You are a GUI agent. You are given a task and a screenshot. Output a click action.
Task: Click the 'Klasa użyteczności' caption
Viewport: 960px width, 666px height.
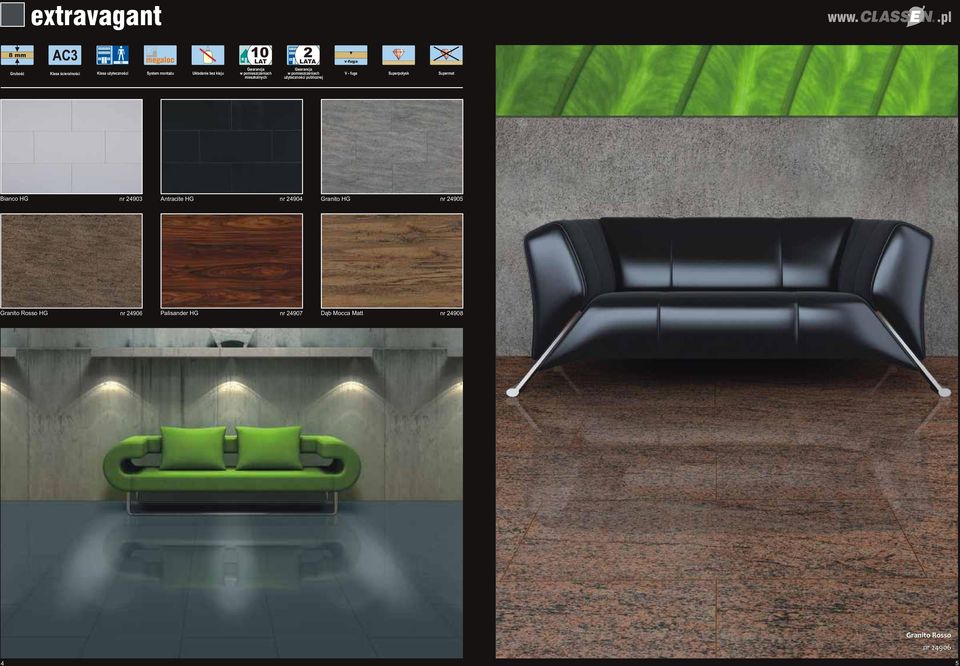113,73
